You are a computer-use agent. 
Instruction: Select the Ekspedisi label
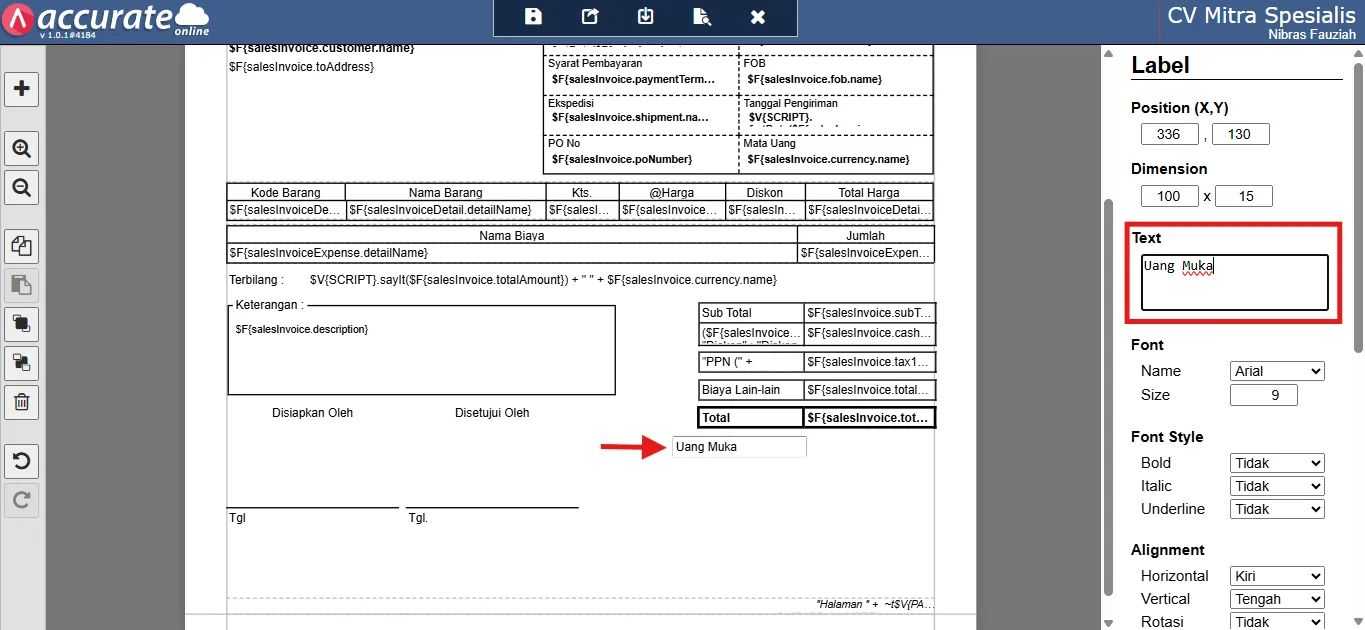[571, 103]
